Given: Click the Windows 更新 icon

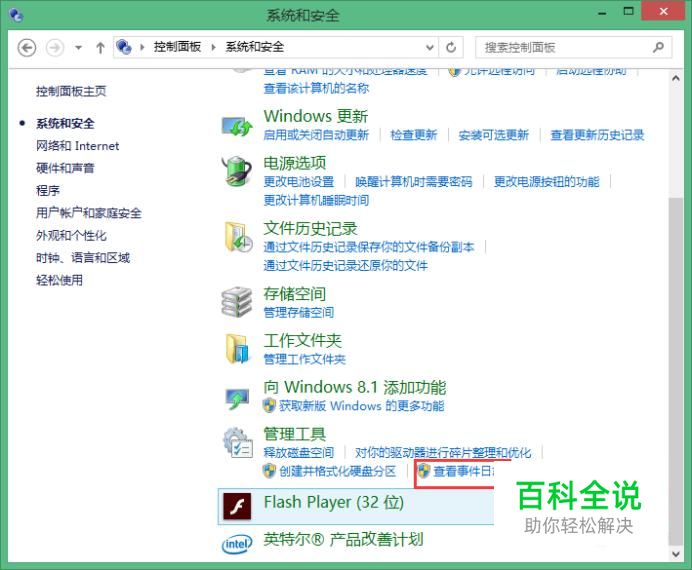Looking at the screenshot, I should coord(237,126).
